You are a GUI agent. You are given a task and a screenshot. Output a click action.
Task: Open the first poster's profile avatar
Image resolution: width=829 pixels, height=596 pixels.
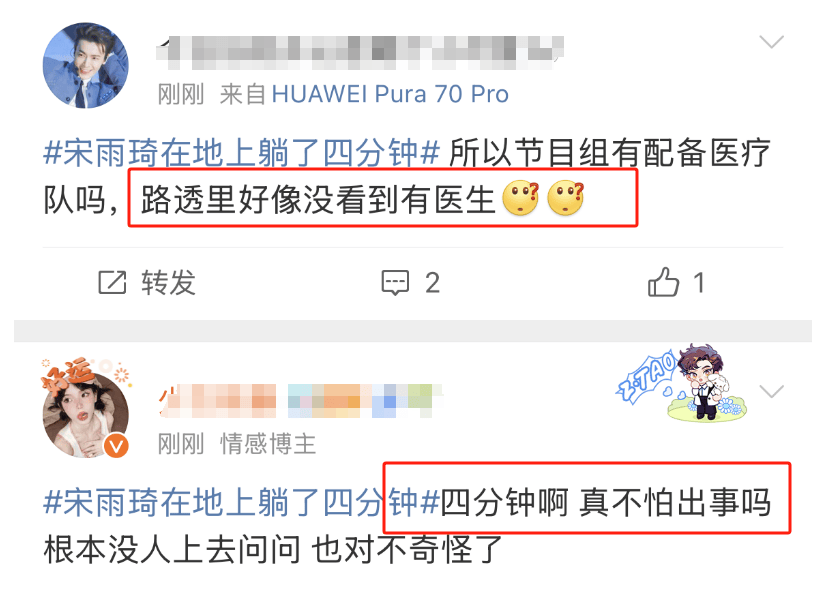(x=86, y=65)
